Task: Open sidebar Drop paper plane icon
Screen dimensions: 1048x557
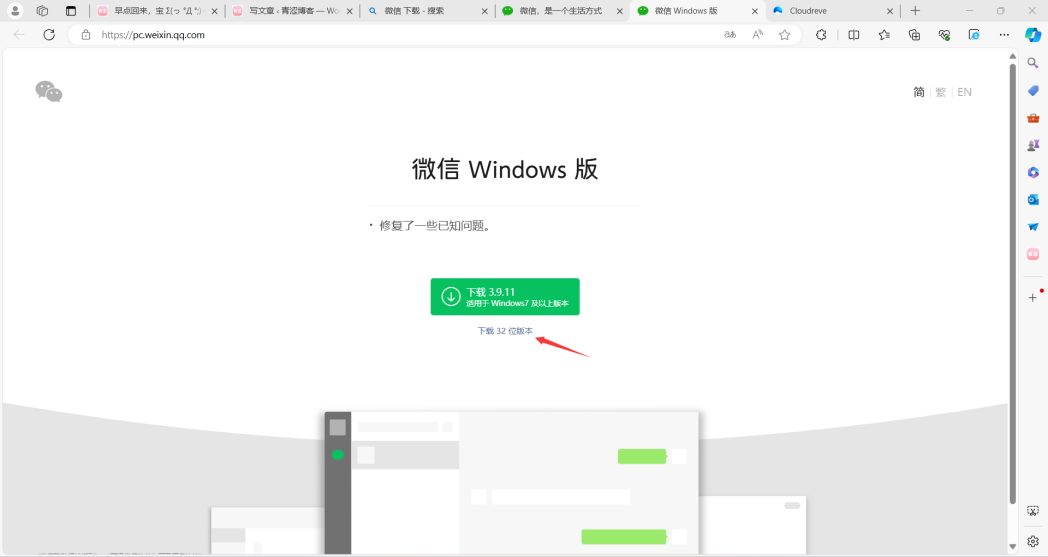Action: click(1033, 227)
